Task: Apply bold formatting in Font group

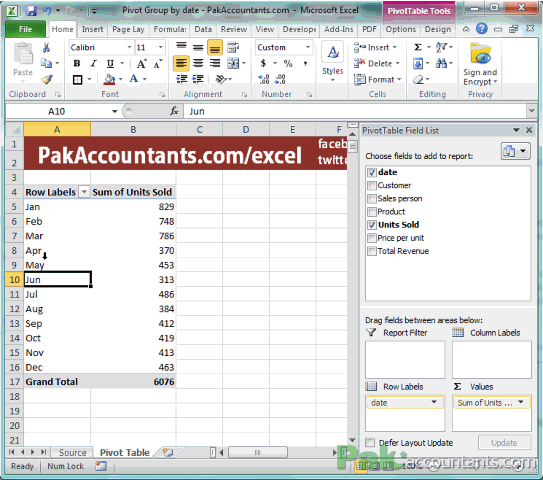Action: pos(77,63)
